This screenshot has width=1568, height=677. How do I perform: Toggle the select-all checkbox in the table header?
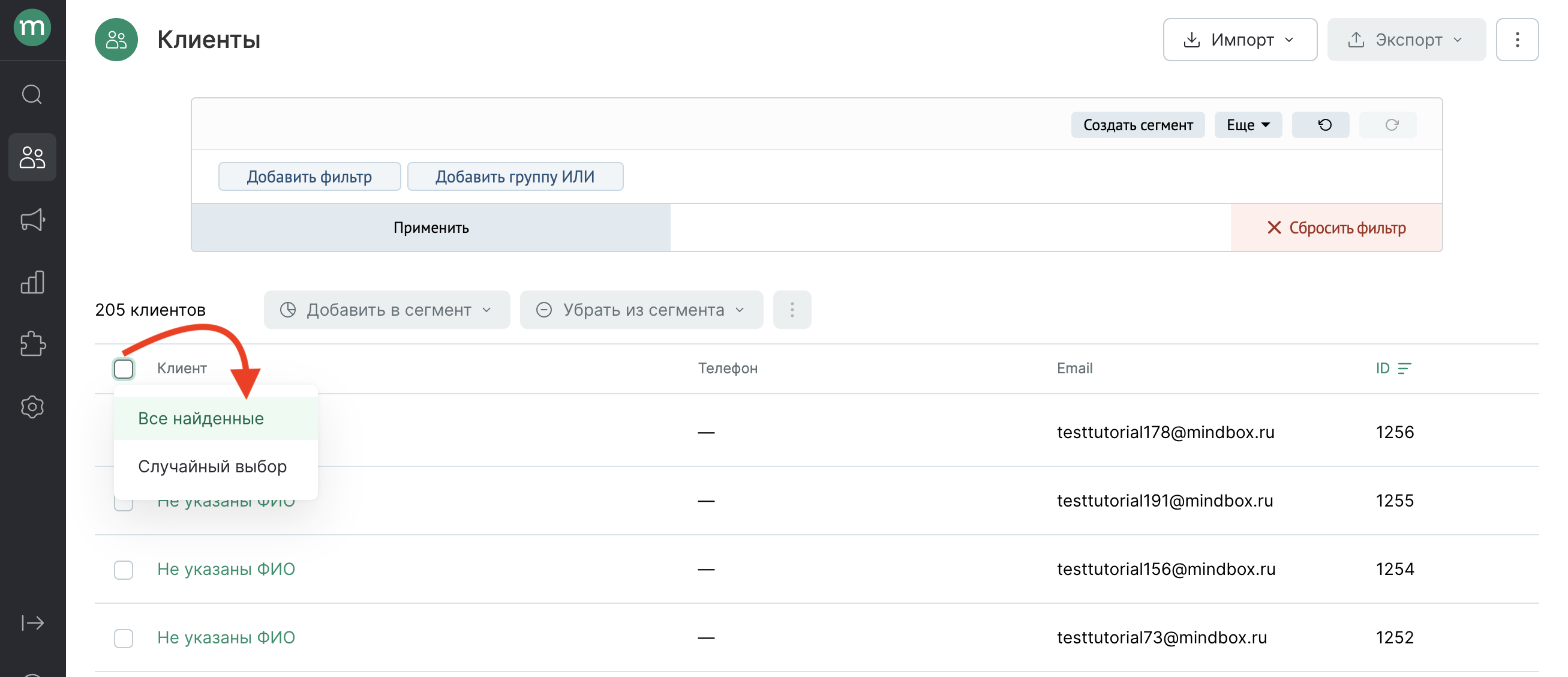click(x=124, y=369)
